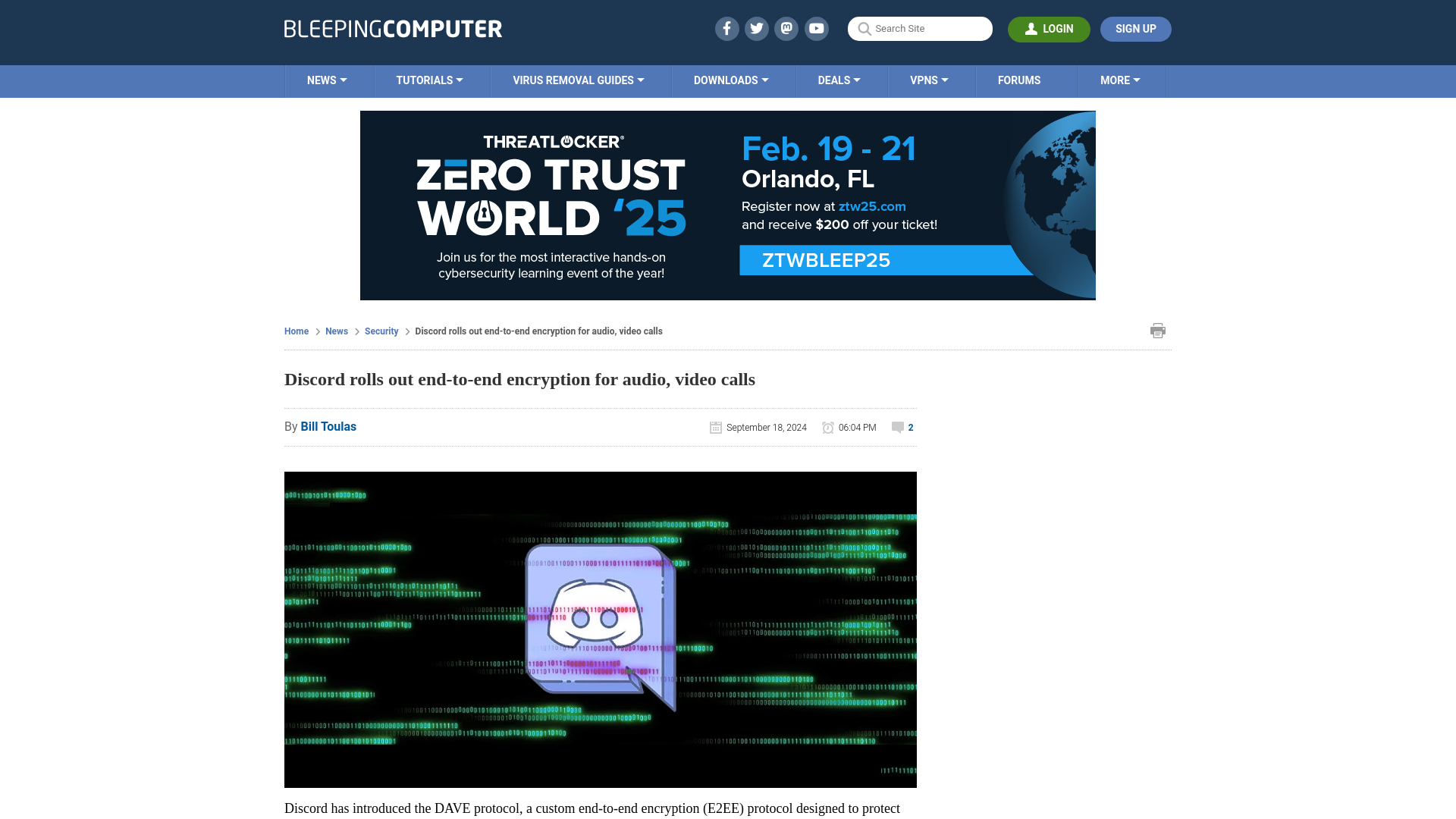This screenshot has width=1456, height=819.
Task: Expand the NEWS dropdown menu
Action: click(327, 80)
